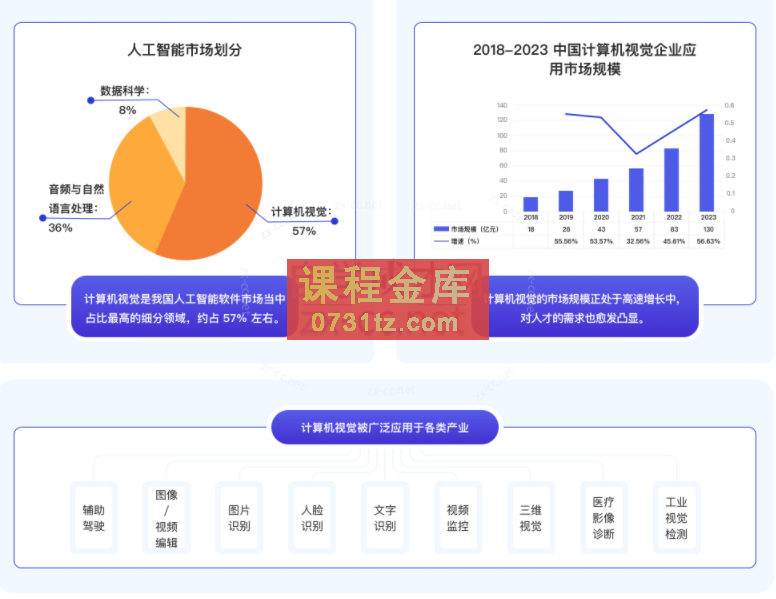Click the 2023 year label on the axis
Image resolution: width=776 pixels, height=599 pixels.
pos(708,217)
